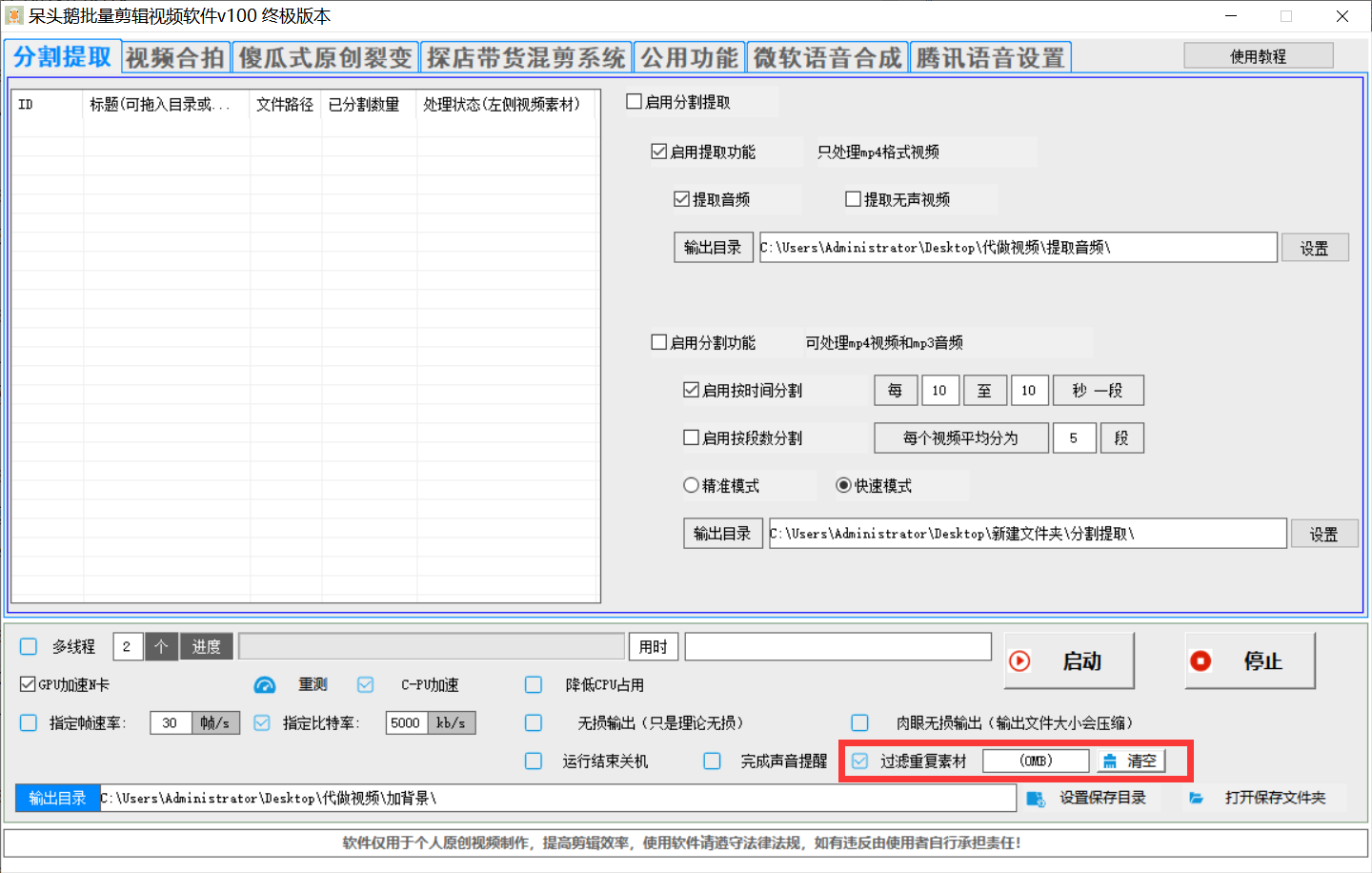
Task: Click the 设置保存目录 button
Action: tap(1092, 798)
